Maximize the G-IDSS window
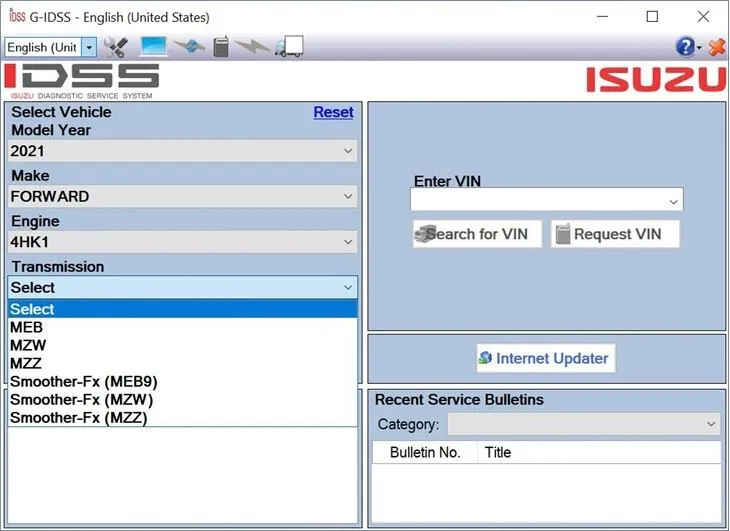 point(652,17)
